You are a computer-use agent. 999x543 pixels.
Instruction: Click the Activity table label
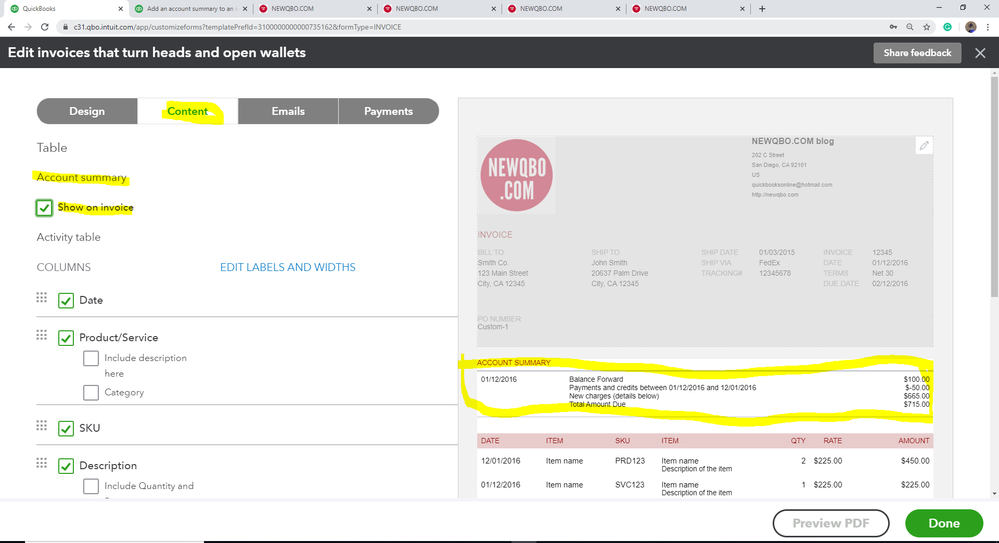[x=69, y=237]
